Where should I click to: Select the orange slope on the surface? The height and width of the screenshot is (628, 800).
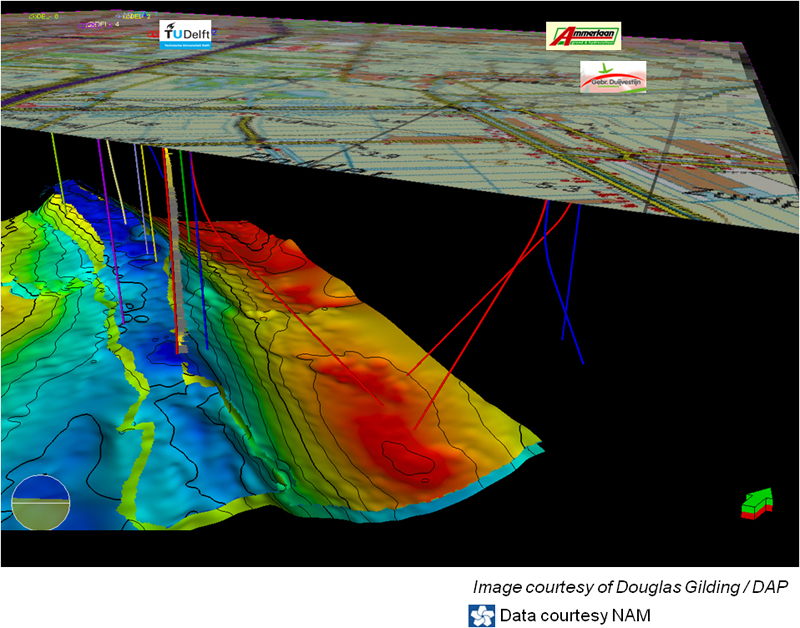pos(300,340)
